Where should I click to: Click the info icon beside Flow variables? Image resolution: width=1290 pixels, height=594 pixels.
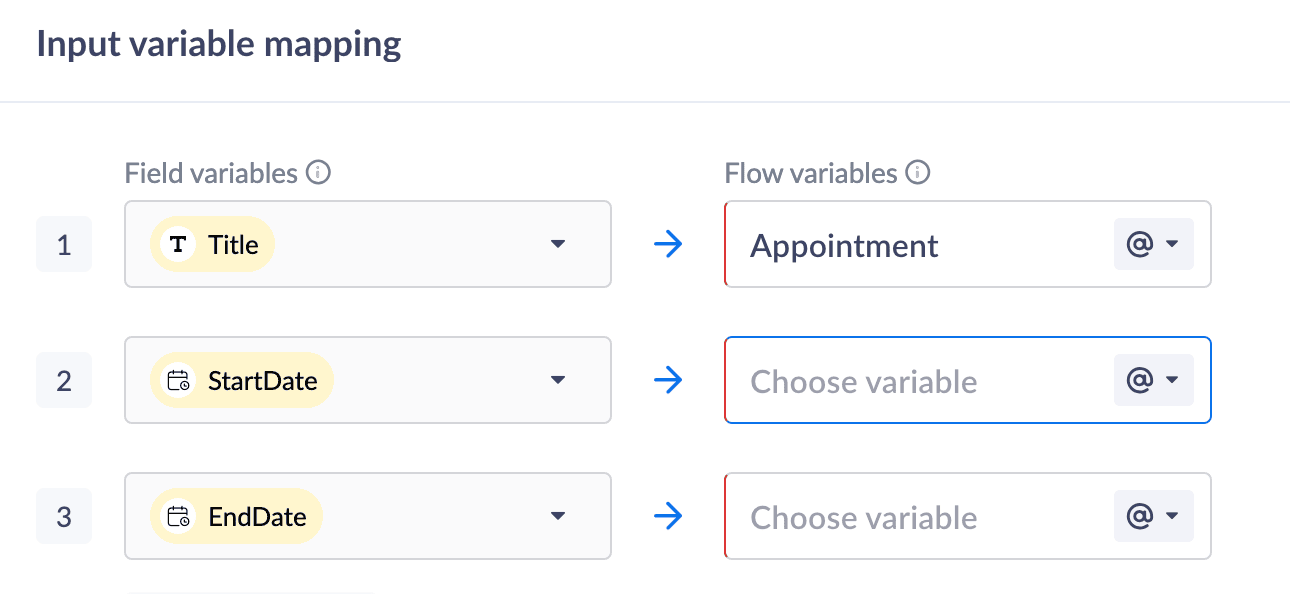[917, 173]
